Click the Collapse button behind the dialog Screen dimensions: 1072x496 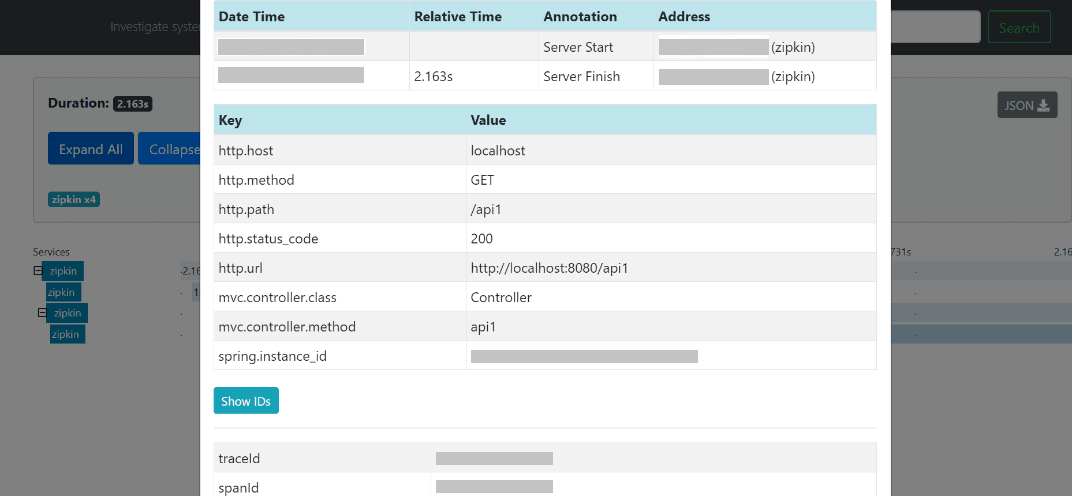click(x=170, y=149)
